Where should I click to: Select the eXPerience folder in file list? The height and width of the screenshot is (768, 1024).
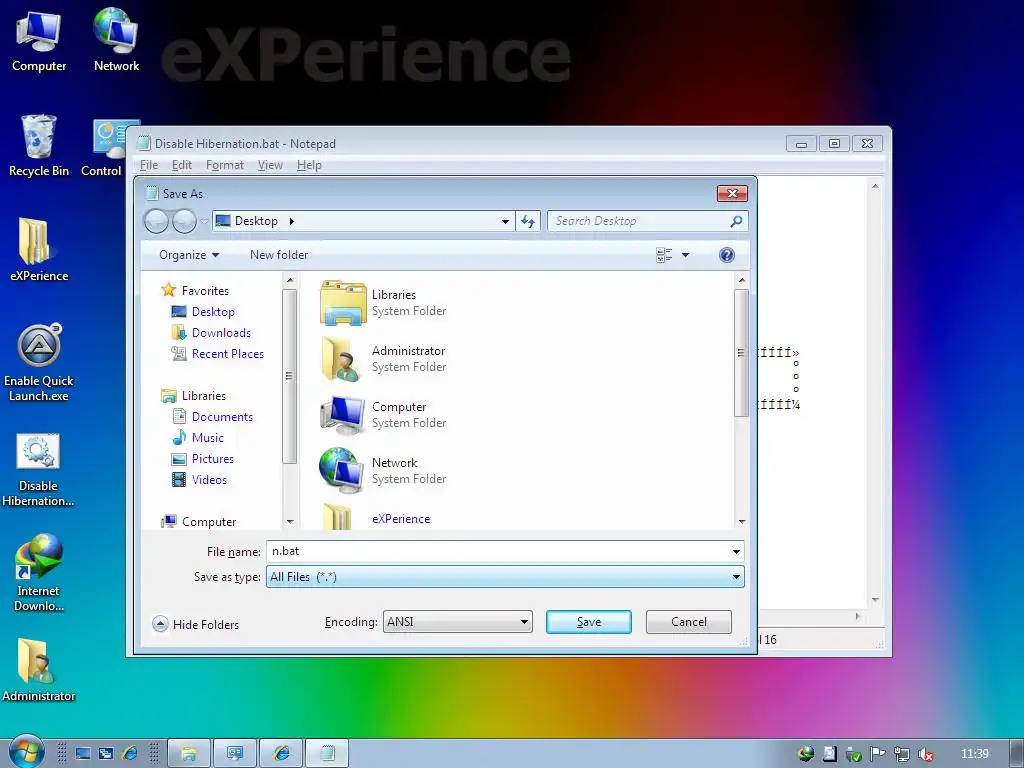coord(377,519)
